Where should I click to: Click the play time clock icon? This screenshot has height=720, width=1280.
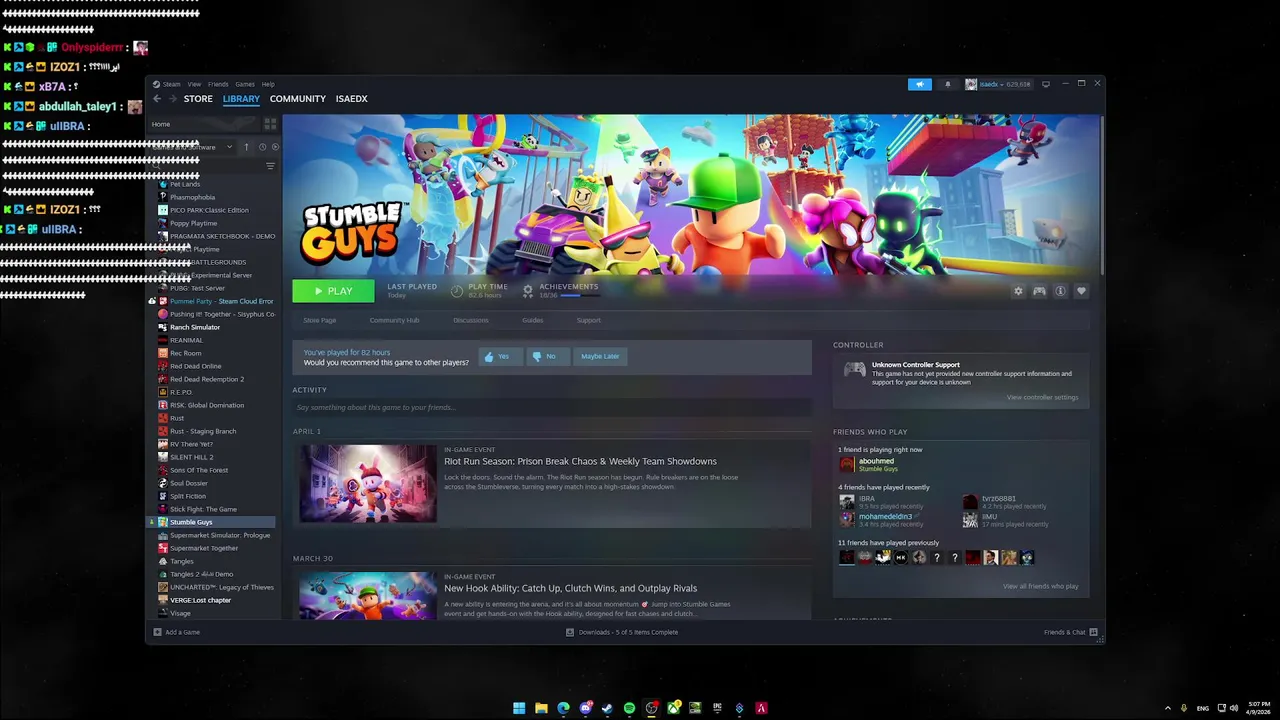(x=457, y=291)
